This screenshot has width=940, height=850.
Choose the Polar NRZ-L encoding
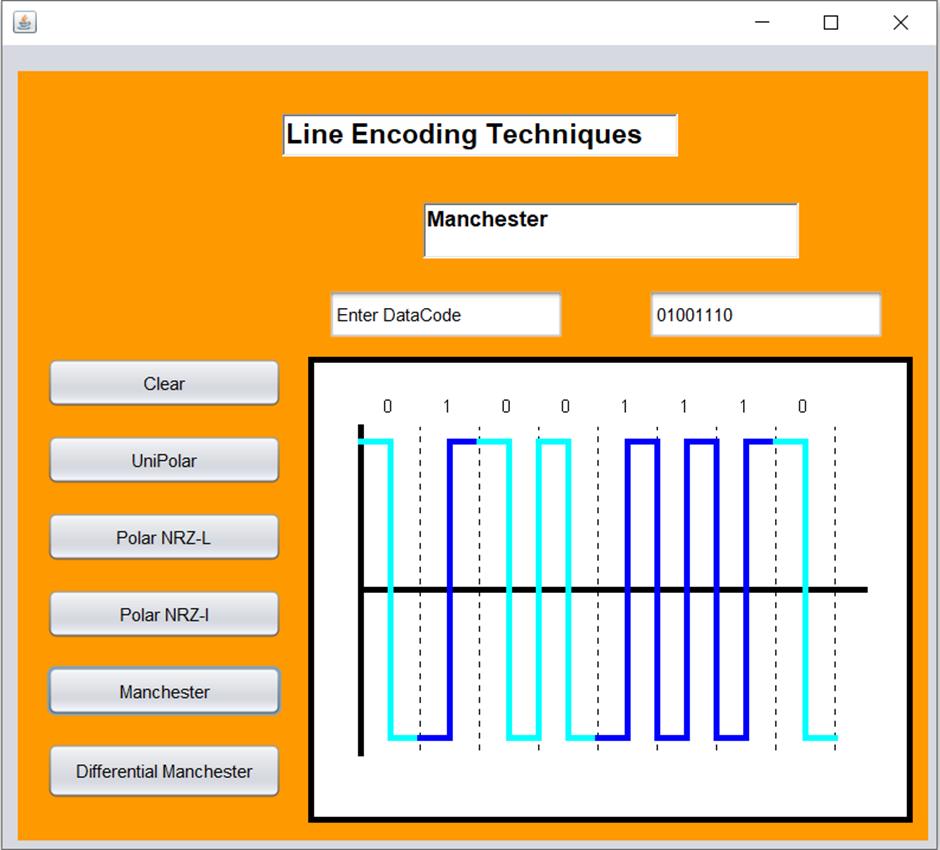click(x=163, y=537)
